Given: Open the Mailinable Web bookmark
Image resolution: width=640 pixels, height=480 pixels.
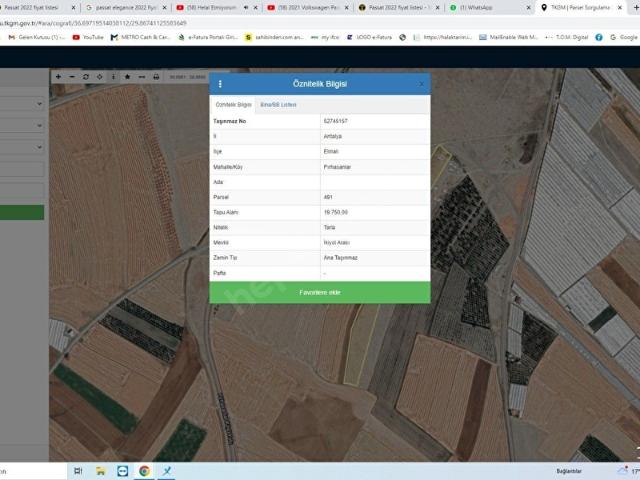Looking at the screenshot, I should 509,37.
